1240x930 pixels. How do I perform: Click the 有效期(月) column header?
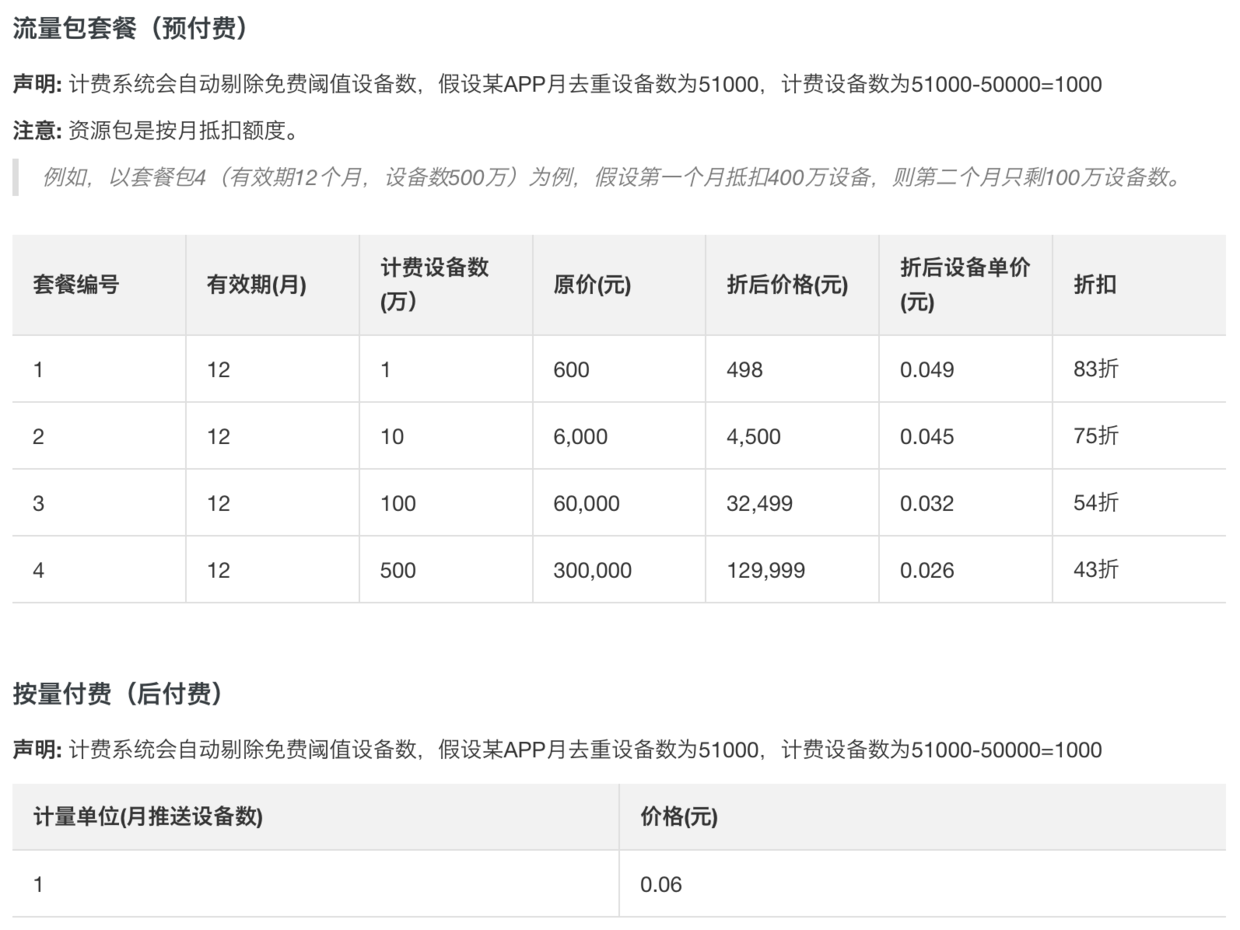tap(272, 285)
